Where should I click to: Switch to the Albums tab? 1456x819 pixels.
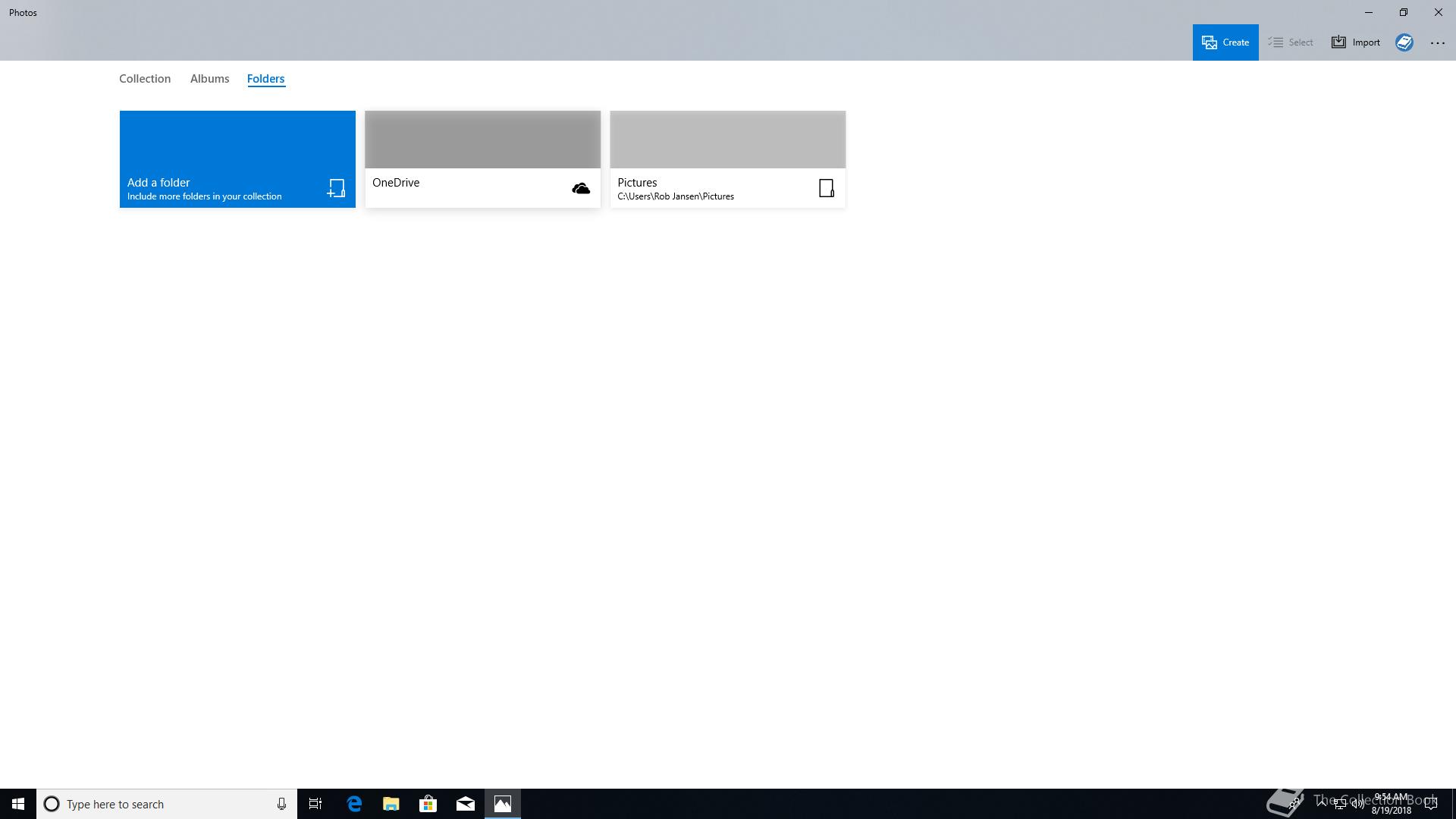pyautogui.click(x=209, y=79)
